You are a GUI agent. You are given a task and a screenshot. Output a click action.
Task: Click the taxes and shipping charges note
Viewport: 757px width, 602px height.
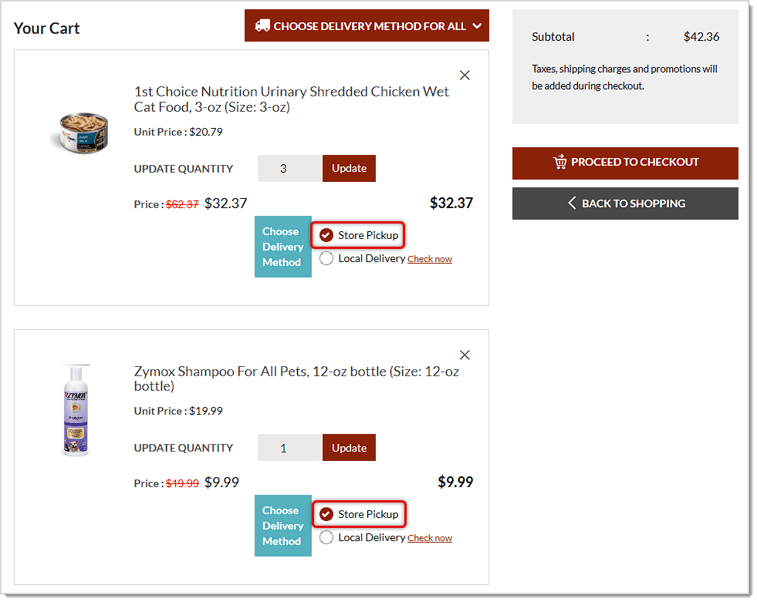point(624,77)
